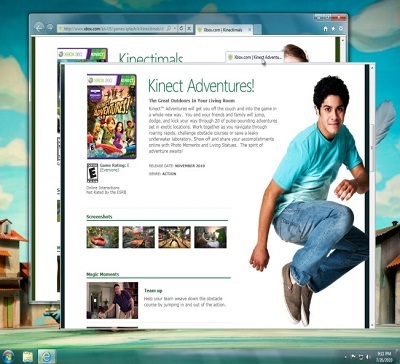Click the GENRE: ACTION text
This screenshot has height=364, width=400.
[162, 174]
